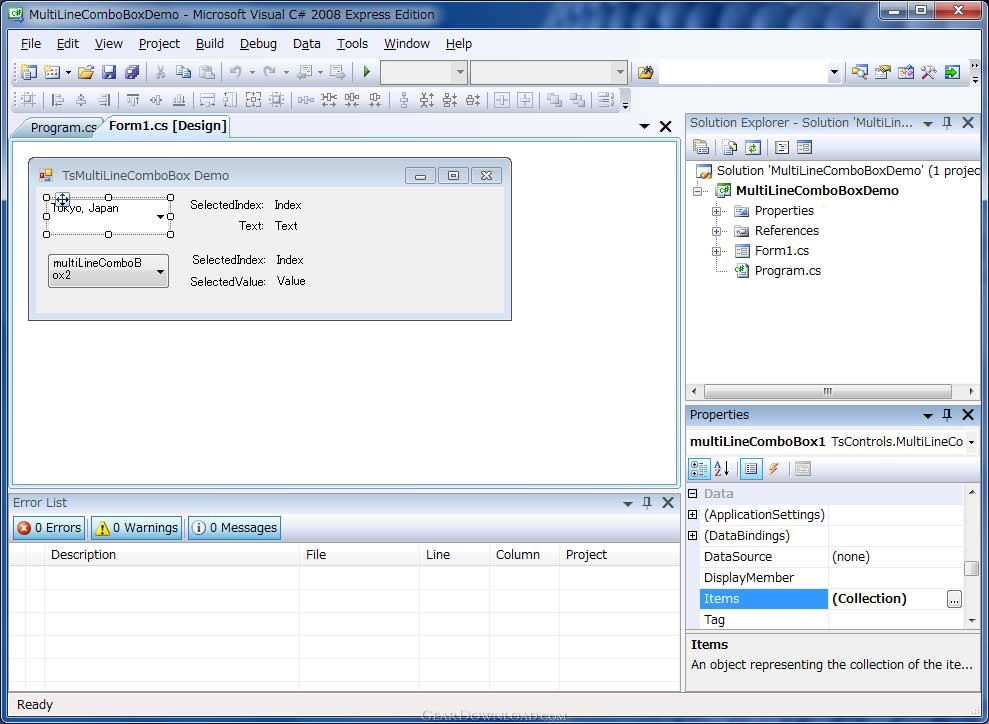This screenshot has height=724, width=989.
Task: Toggle the 0 Messages filter
Action: [x=234, y=528]
